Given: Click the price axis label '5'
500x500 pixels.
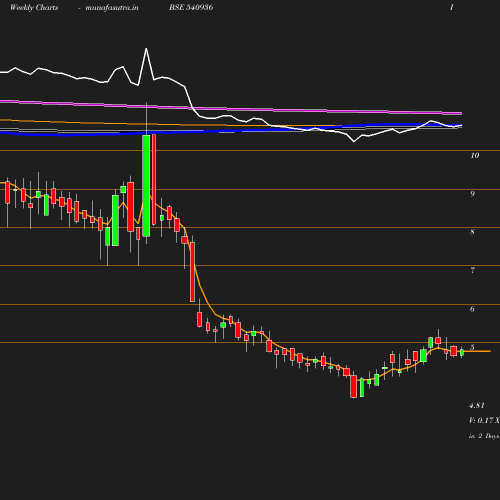Looking at the screenshot, I should (472, 347).
